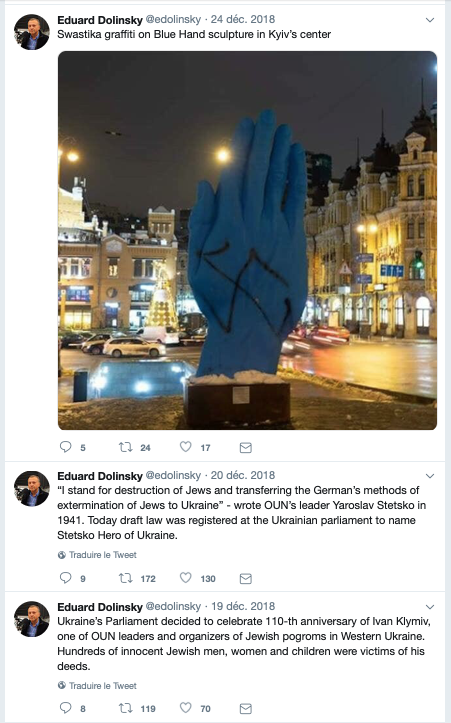Like the tweet with 130 likes

[185, 578]
